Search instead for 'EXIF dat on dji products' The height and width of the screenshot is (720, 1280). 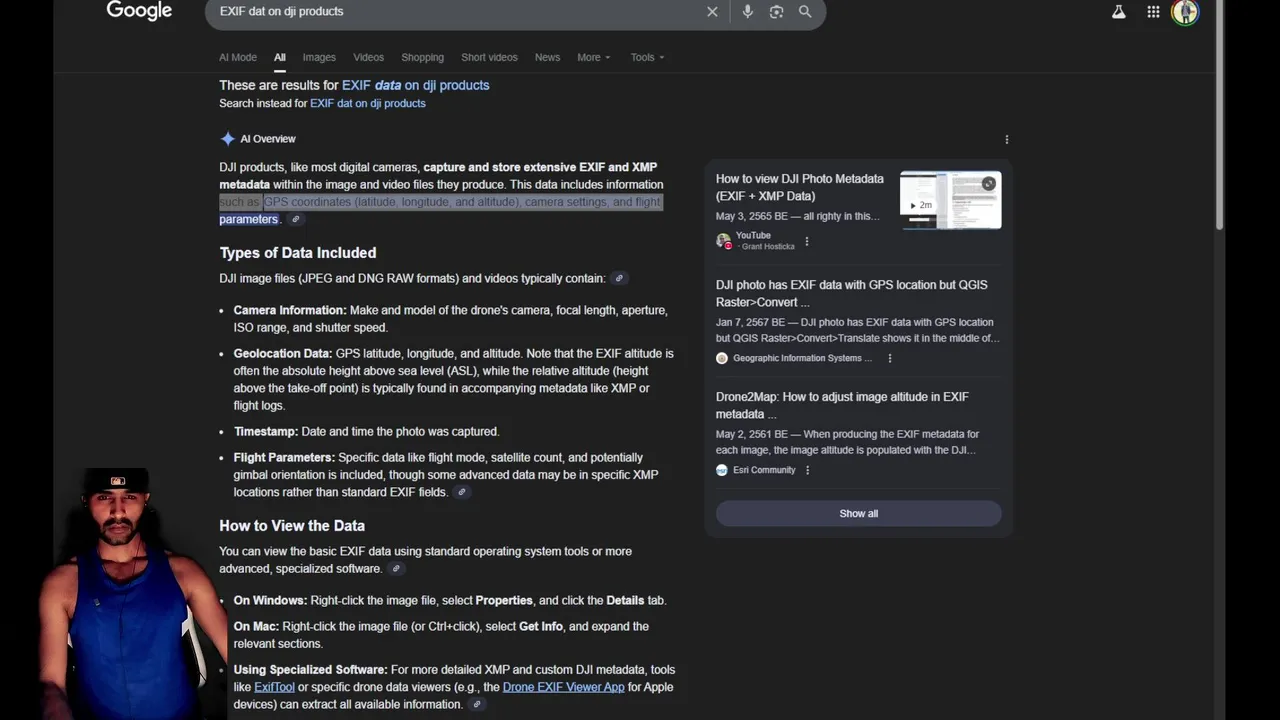[x=367, y=103]
